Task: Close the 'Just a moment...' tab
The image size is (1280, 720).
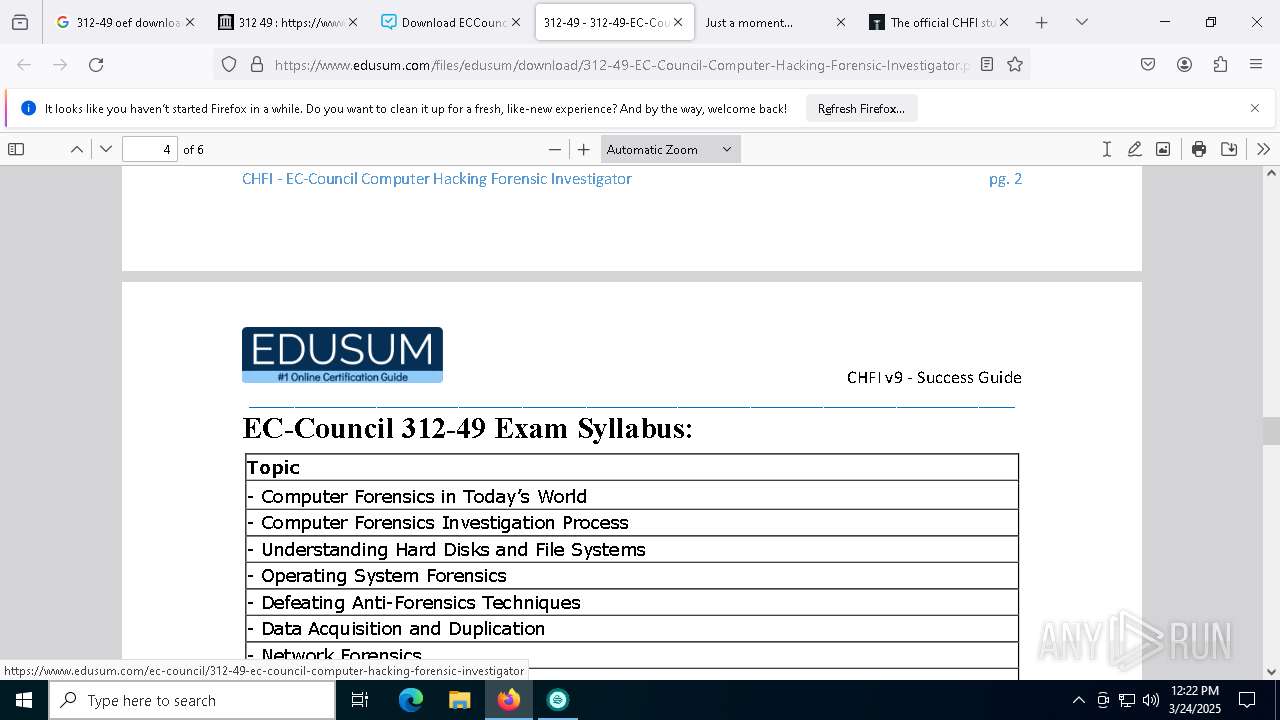Action: [x=840, y=22]
